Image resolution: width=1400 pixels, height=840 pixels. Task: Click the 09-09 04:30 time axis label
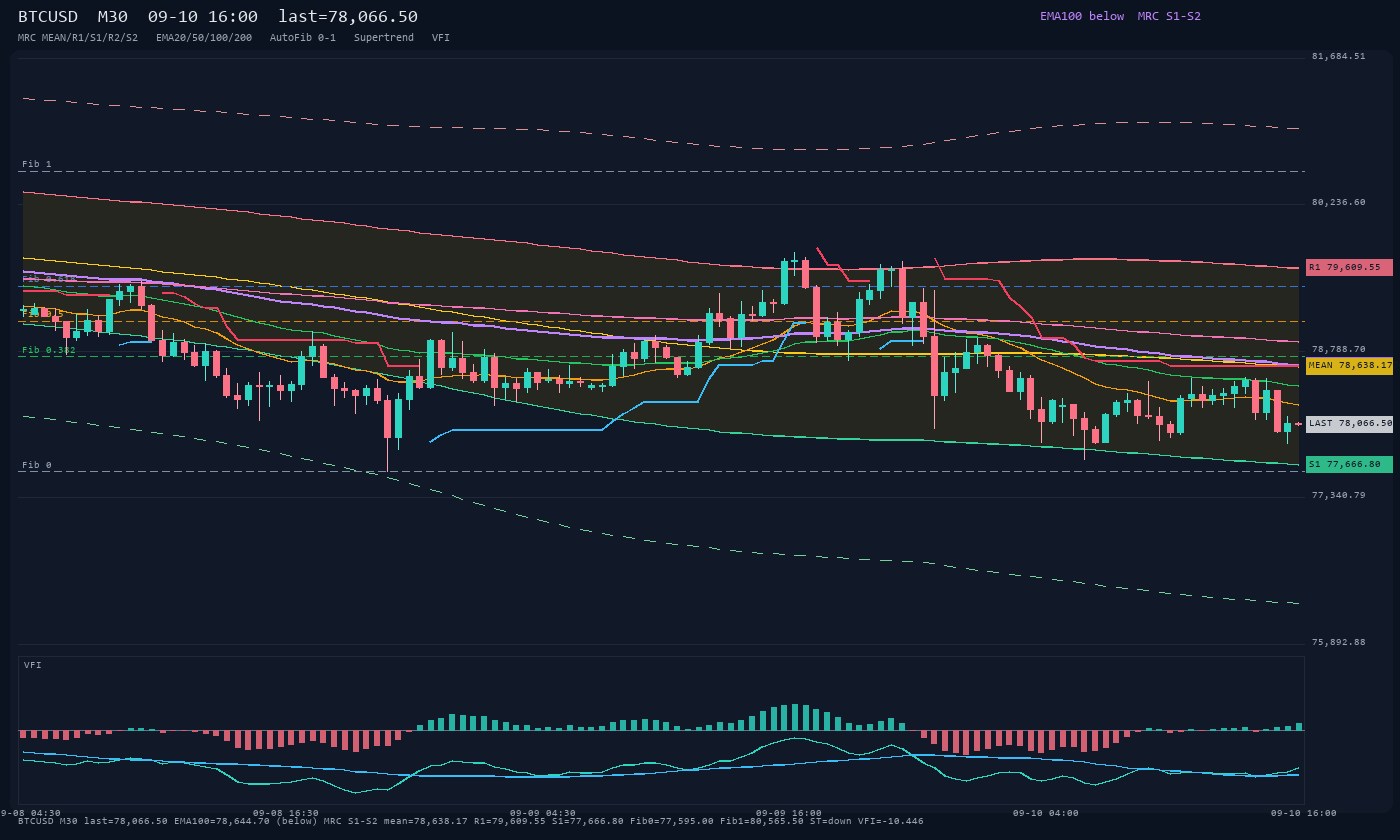click(x=543, y=813)
